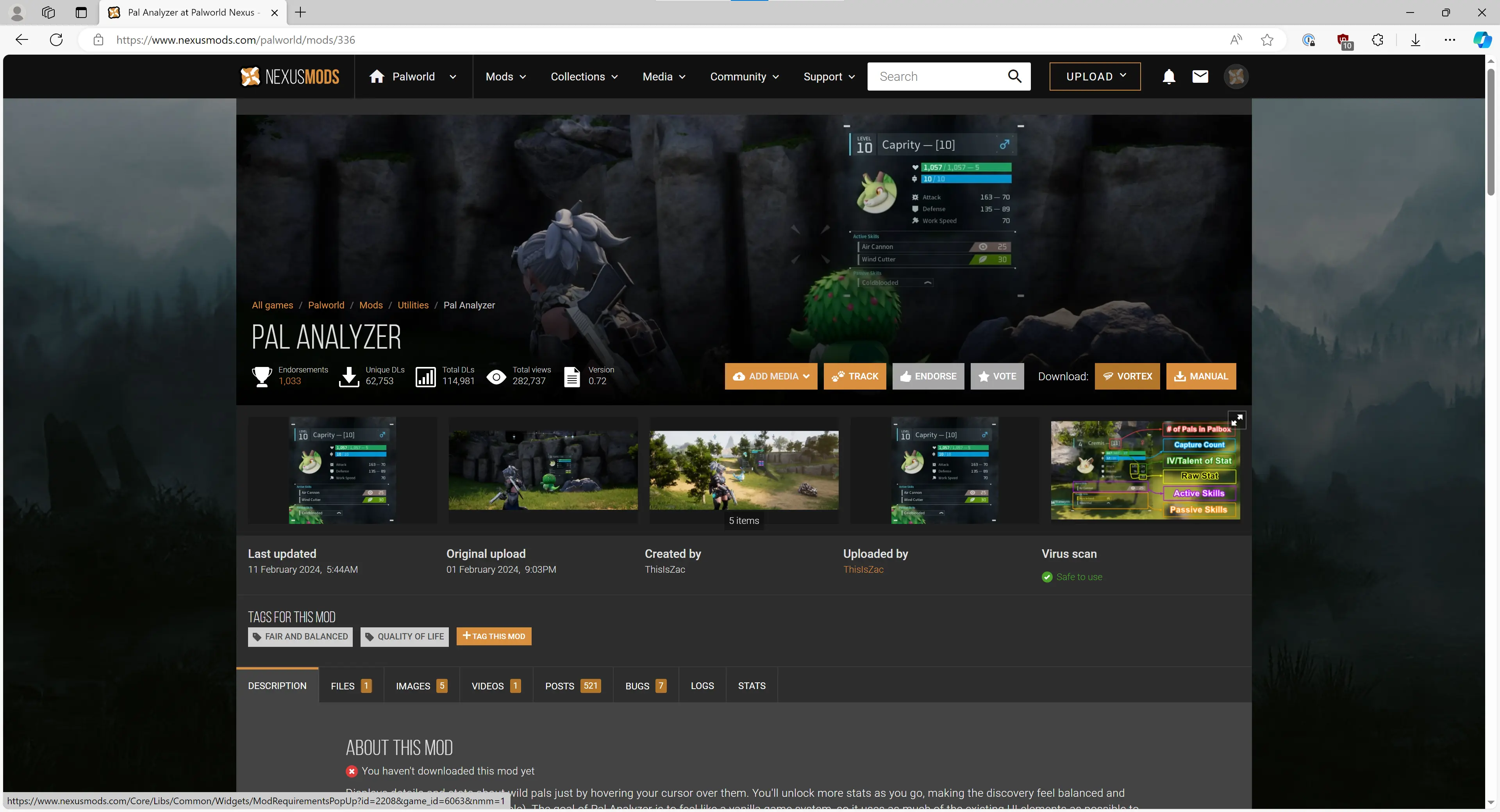This screenshot has height=812, width=1500.
Task: Click the ENDORSE button
Action: tap(928, 376)
